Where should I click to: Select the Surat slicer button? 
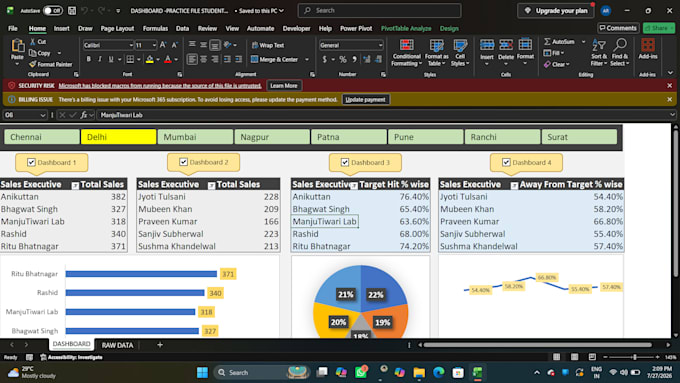coord(579,137)
